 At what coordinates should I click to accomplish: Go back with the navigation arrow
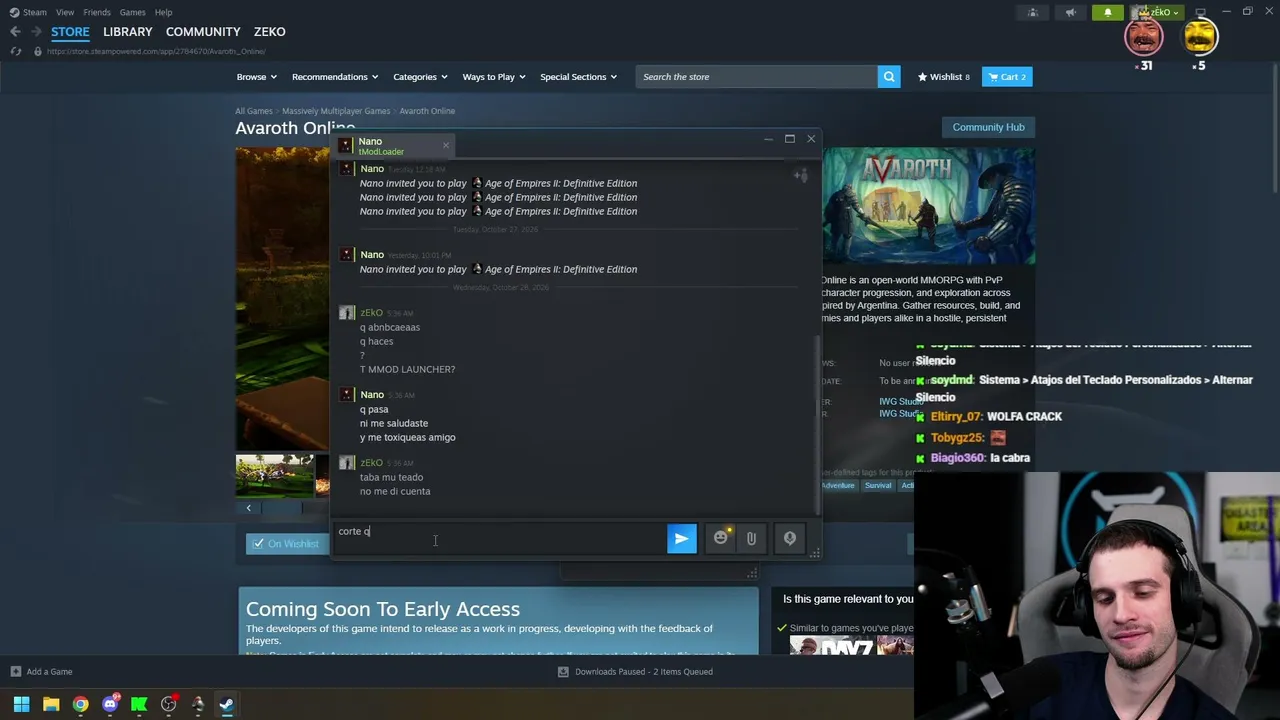pos(15,32)
